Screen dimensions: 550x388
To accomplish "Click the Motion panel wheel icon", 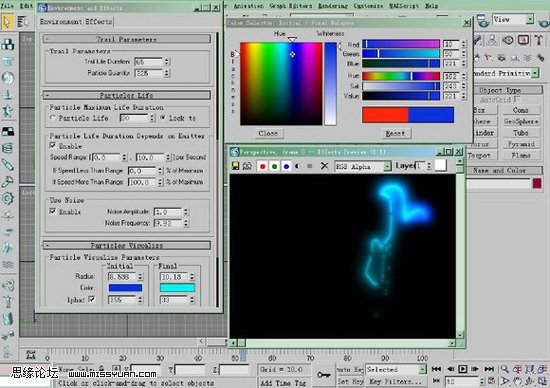I will (509, 40).
